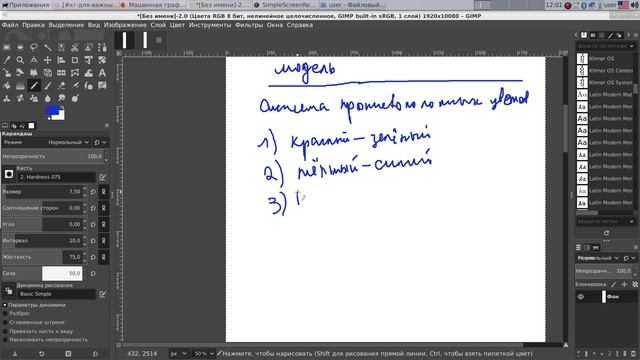The height and width of the screenshot is (360, 640).
Task: Enable the Сглаженные штрихи checkbox
Action: (5, 322)
